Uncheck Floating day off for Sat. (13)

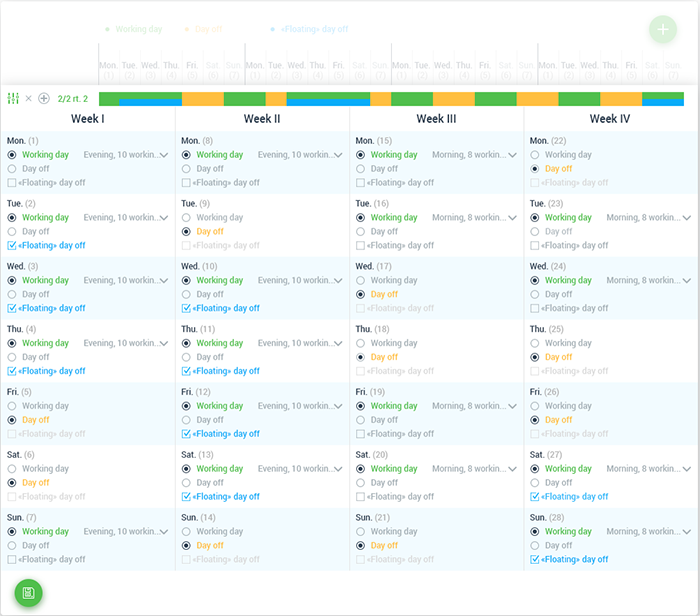(x=186, y=496)
